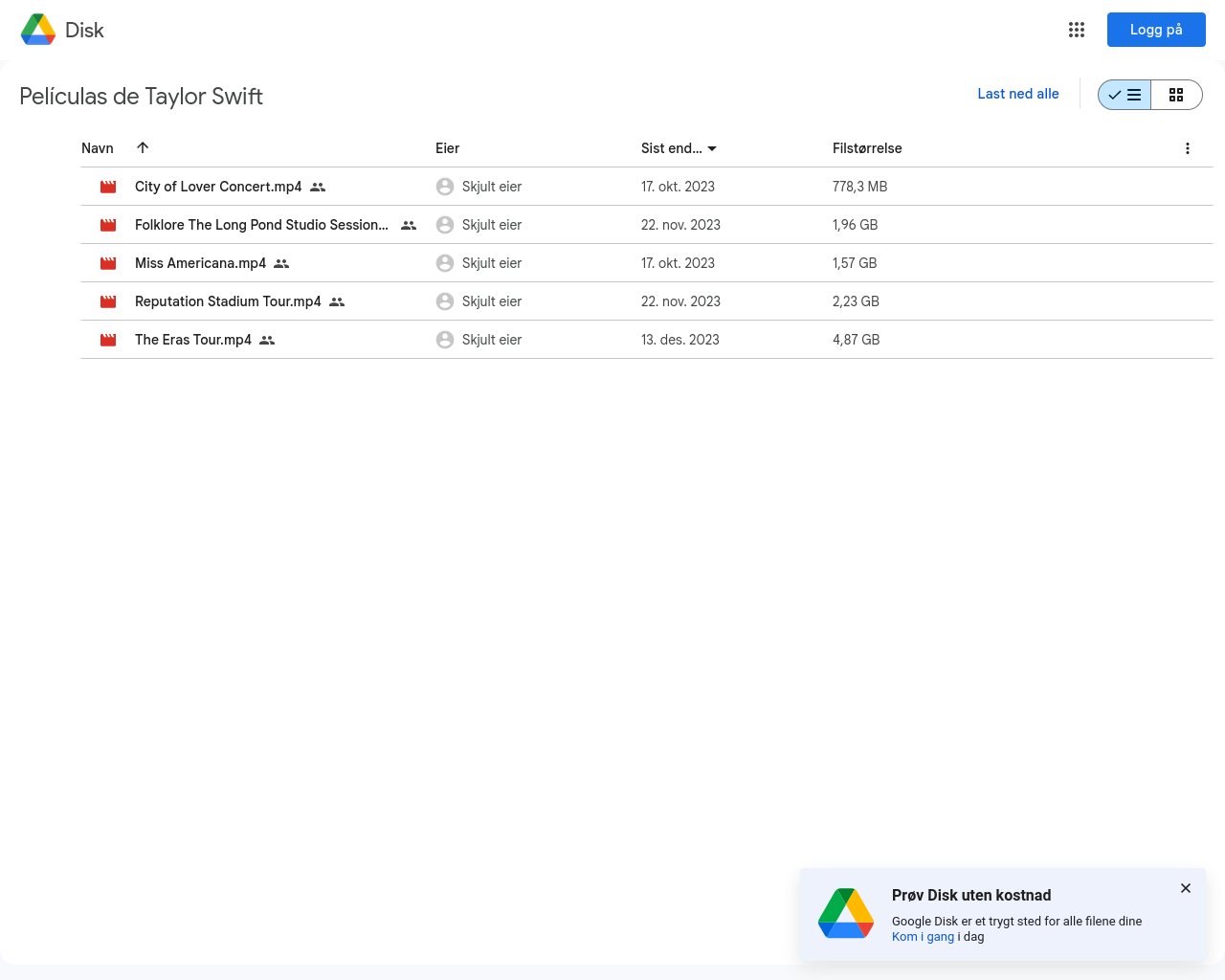Click shared icon beside Reputation Stadium Tour
1225x980 pixels.
(337, 301)
